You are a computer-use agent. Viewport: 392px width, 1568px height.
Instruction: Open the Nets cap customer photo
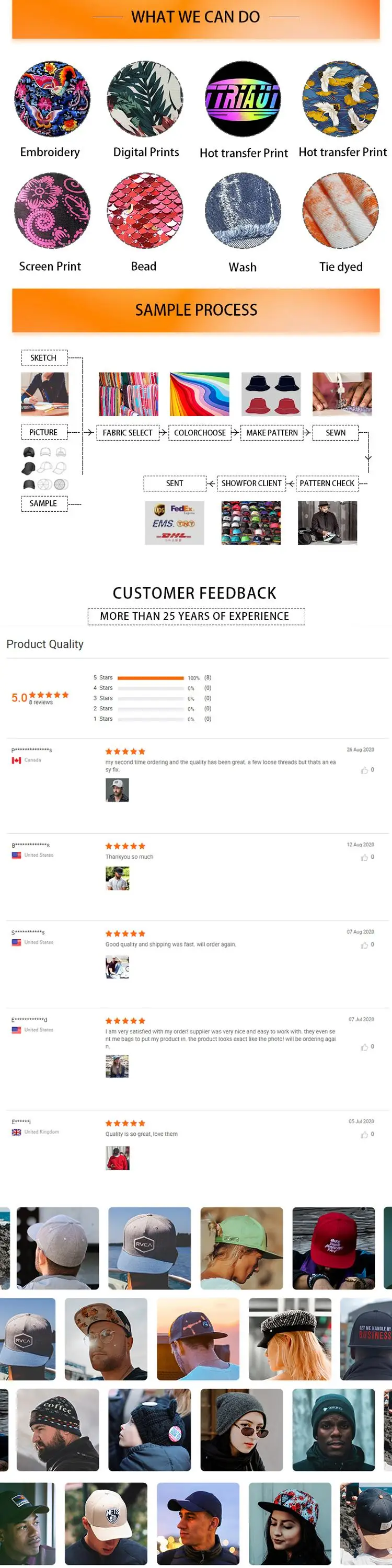(x=106, y=1524)
